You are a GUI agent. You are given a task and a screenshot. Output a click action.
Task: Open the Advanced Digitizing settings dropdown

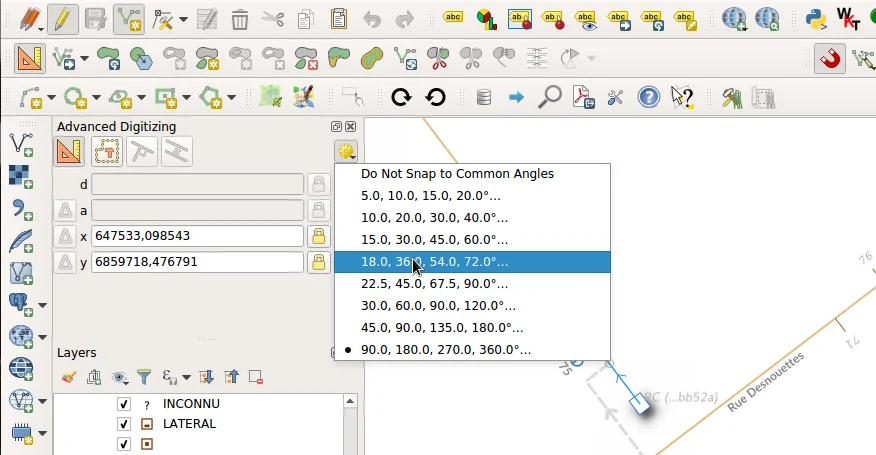pos(346,152)
